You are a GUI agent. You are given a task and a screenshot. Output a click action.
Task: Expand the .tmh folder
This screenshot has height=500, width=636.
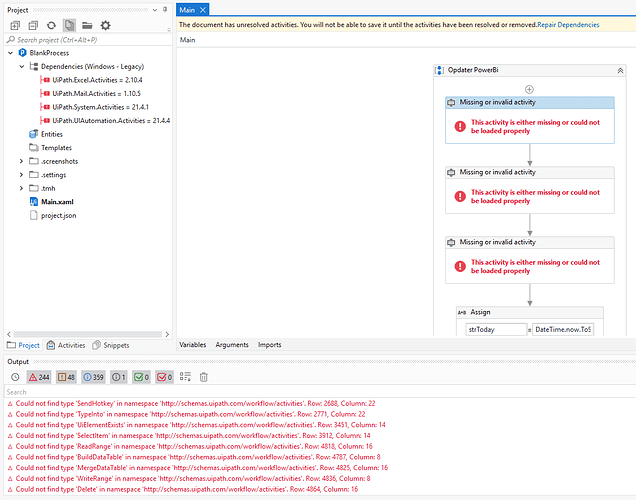pyautogui.click(x=21, y=188)
